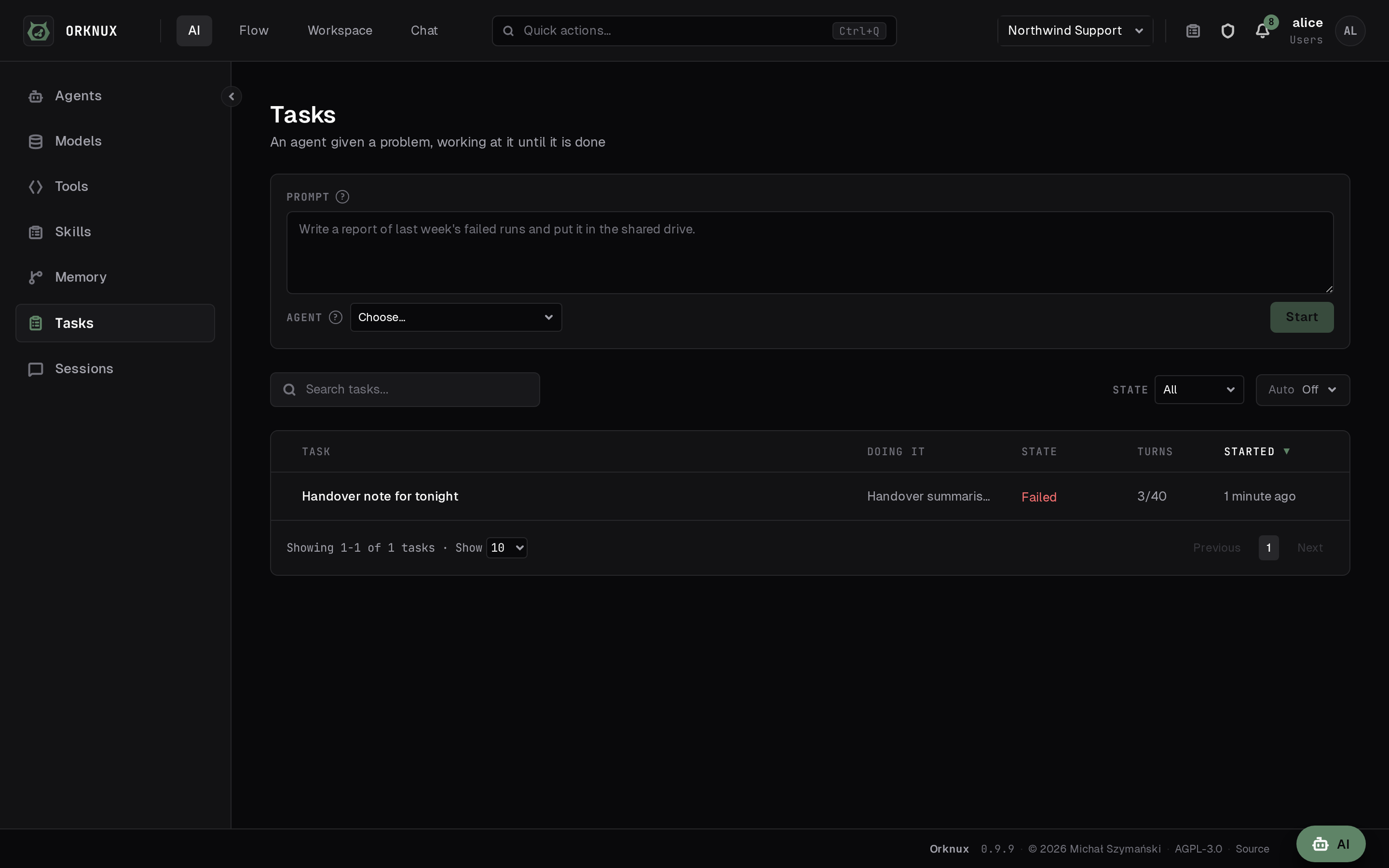Image resolution: width=1389 pixels, height=868 pixels.
Task: Focus the Quick actions search field
Action: tap(694, 30)
